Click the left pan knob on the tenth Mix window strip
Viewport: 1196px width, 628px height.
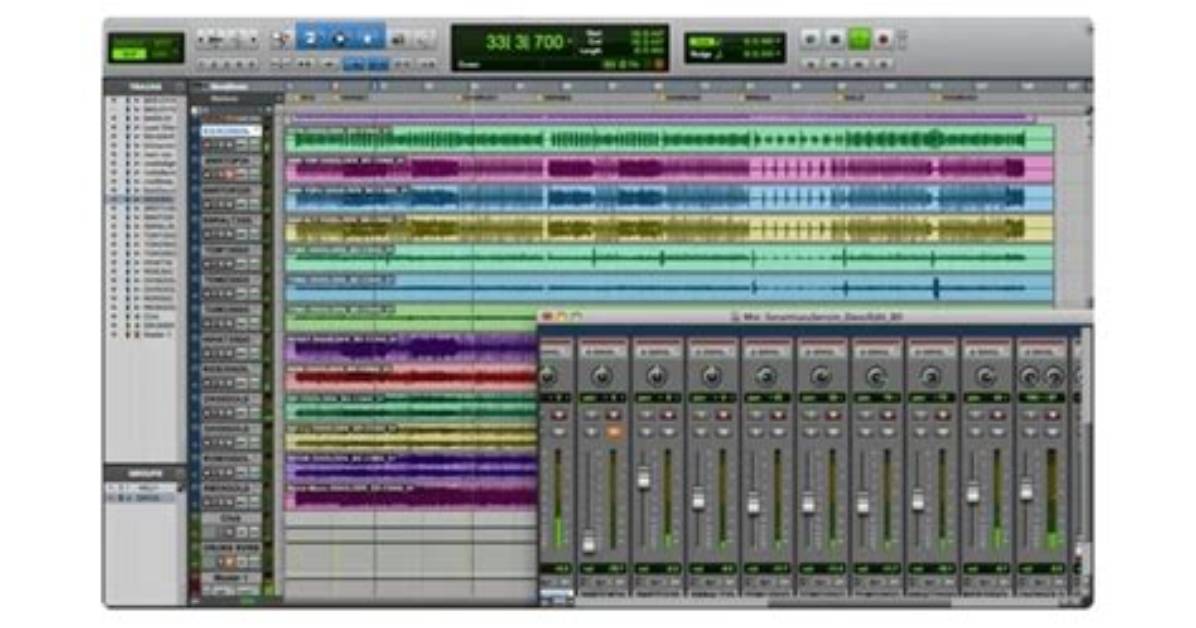[x=1029, y=375]
